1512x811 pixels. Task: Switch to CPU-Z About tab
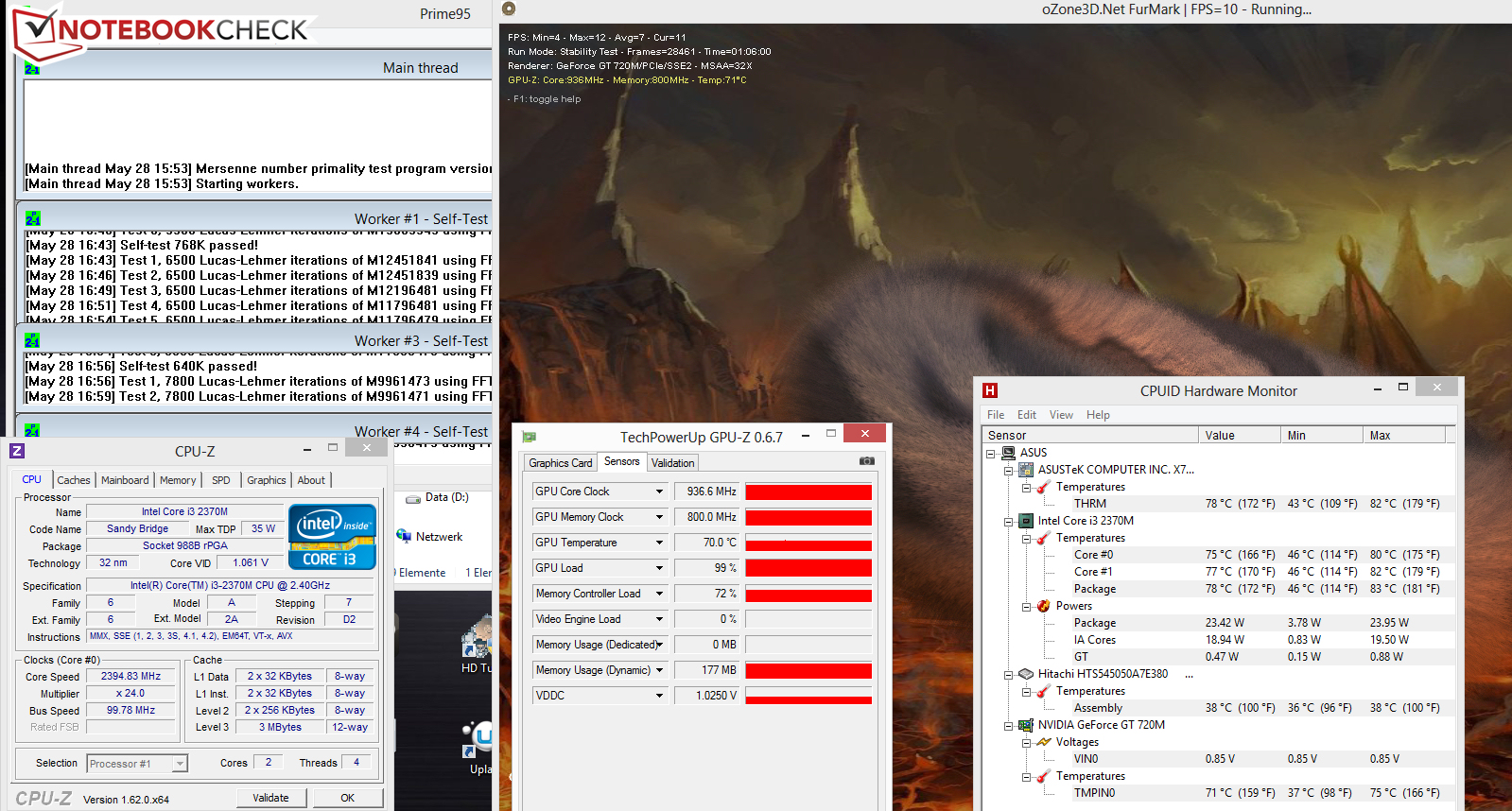(311, 480)
